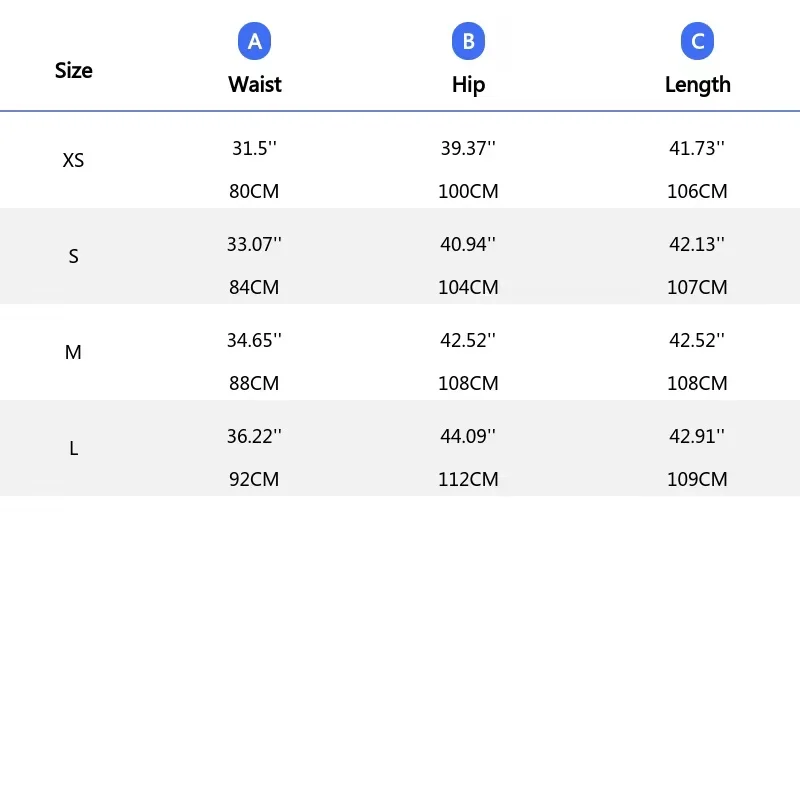Select the Size column header
Viewport: 800px width, 800px height.
click(73, 70)
